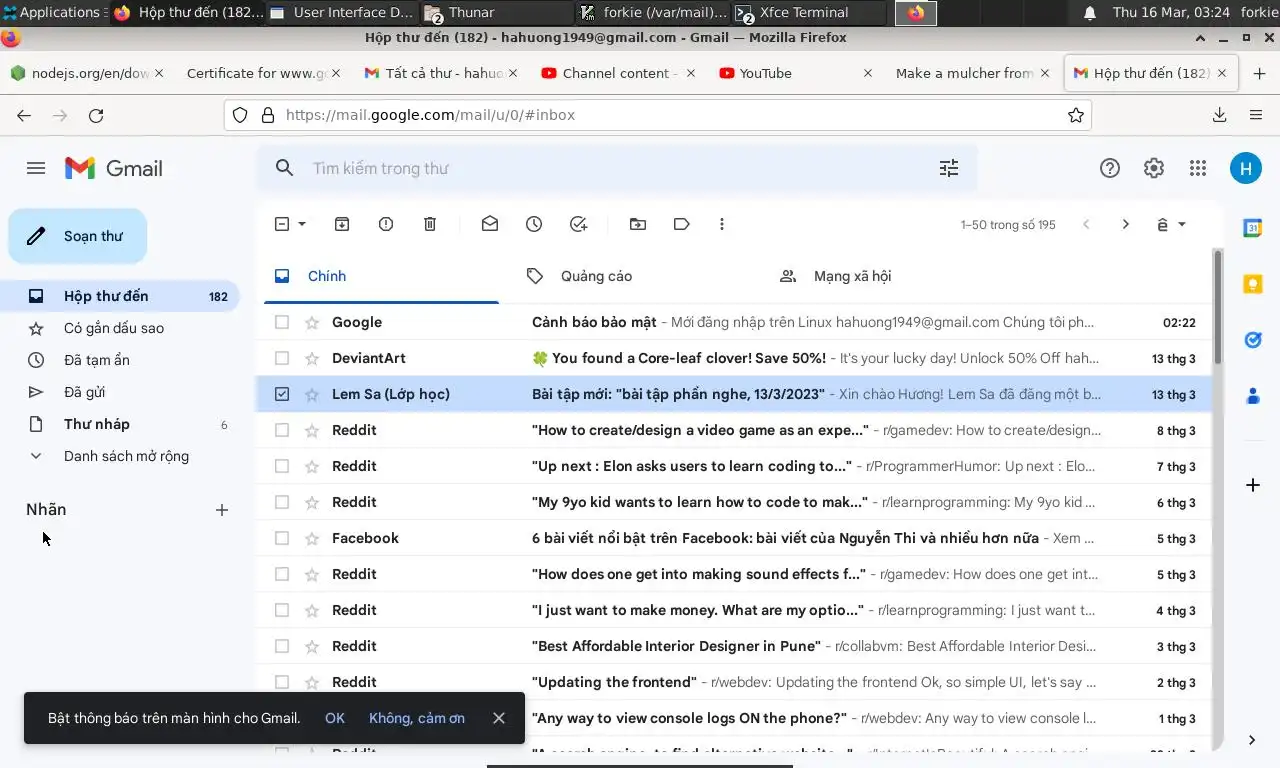The height and width of the screenshot is (768, 1280).
Task: Tick the checkbox for Google email
Action: coord(282,322)
